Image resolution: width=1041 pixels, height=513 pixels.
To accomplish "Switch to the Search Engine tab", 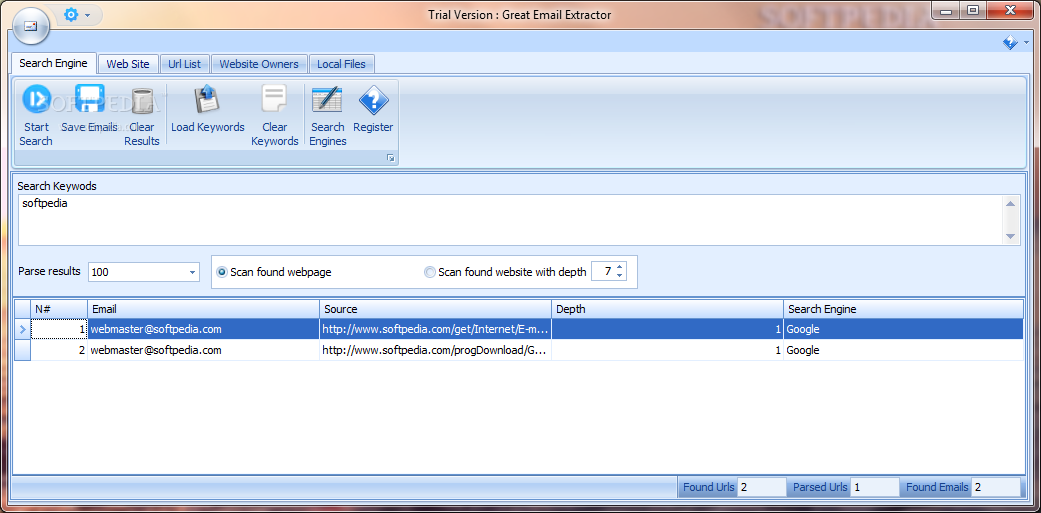I will pos(53,64).
